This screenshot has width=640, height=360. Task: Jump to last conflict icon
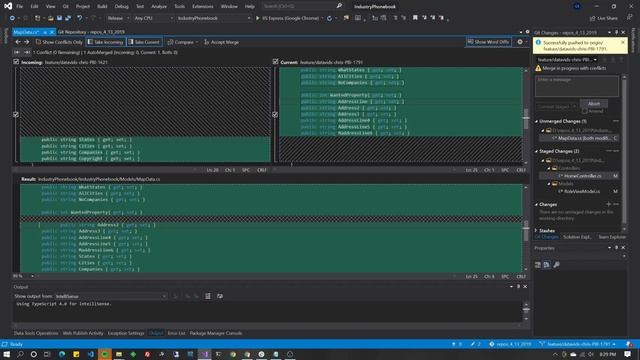pos(27,52)
